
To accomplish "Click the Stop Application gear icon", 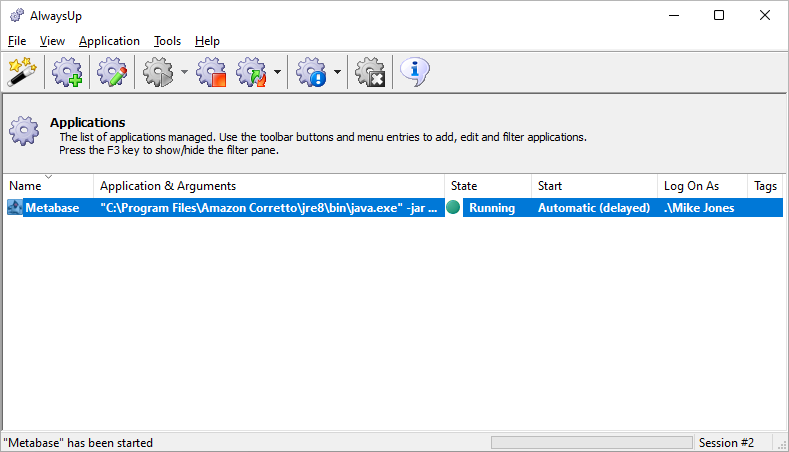I will coord(211,72).
